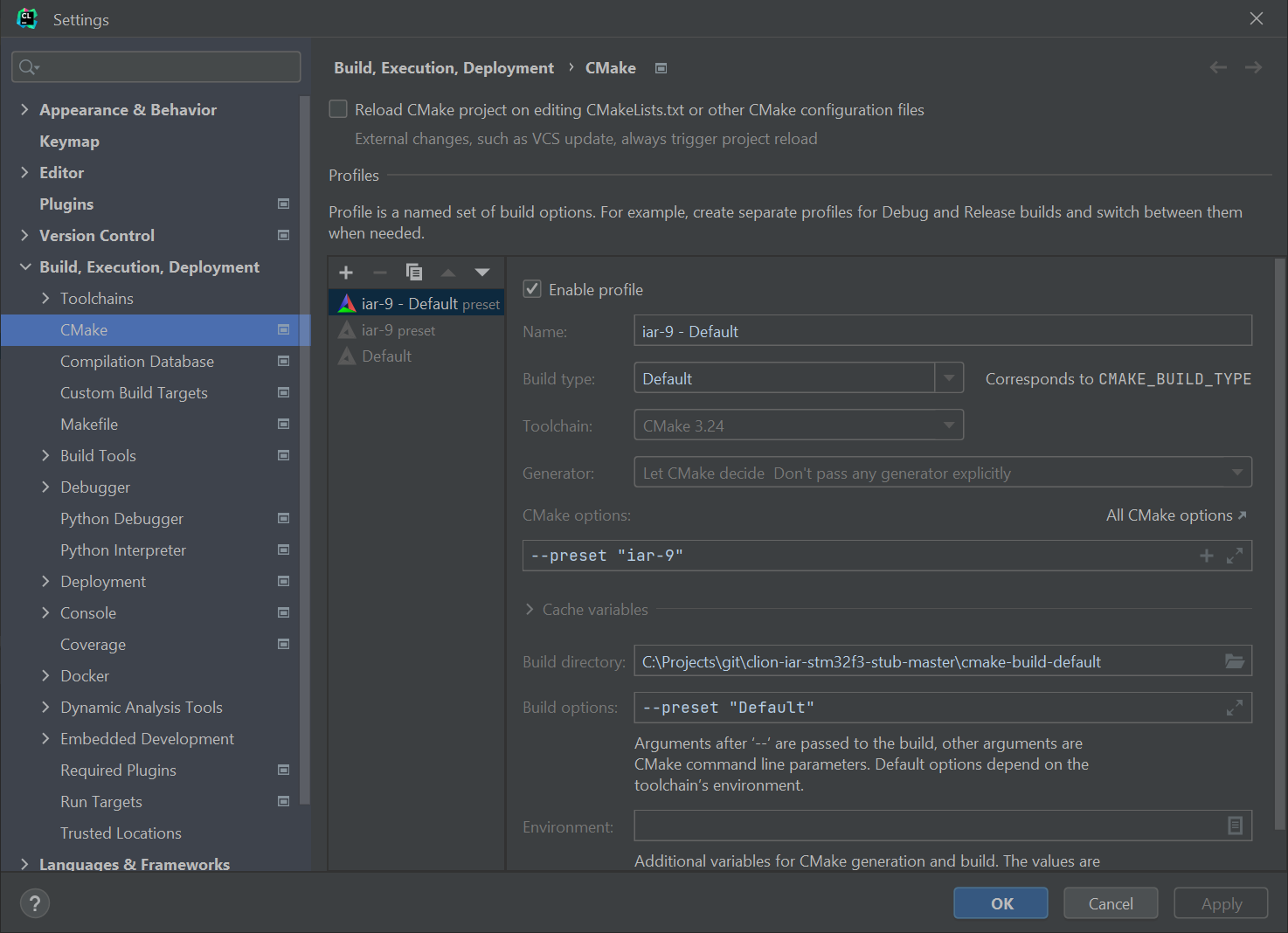Add a new CMake profile with plus icon

point(346,273)
